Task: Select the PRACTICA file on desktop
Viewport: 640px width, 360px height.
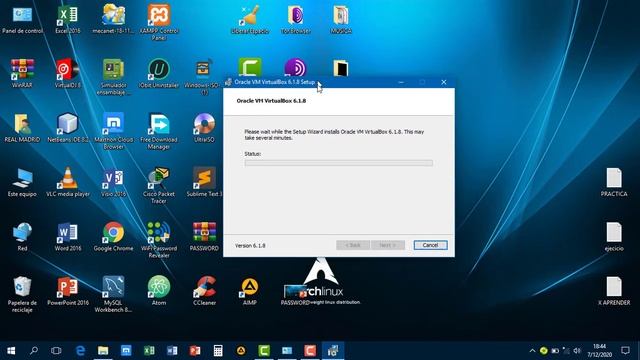Action: click(614, 182)
